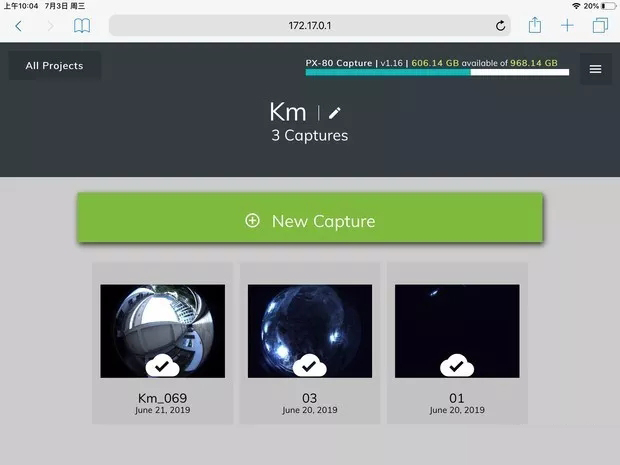Click the Km project title
Screen dimensions: 620x465
coord(288,112)
